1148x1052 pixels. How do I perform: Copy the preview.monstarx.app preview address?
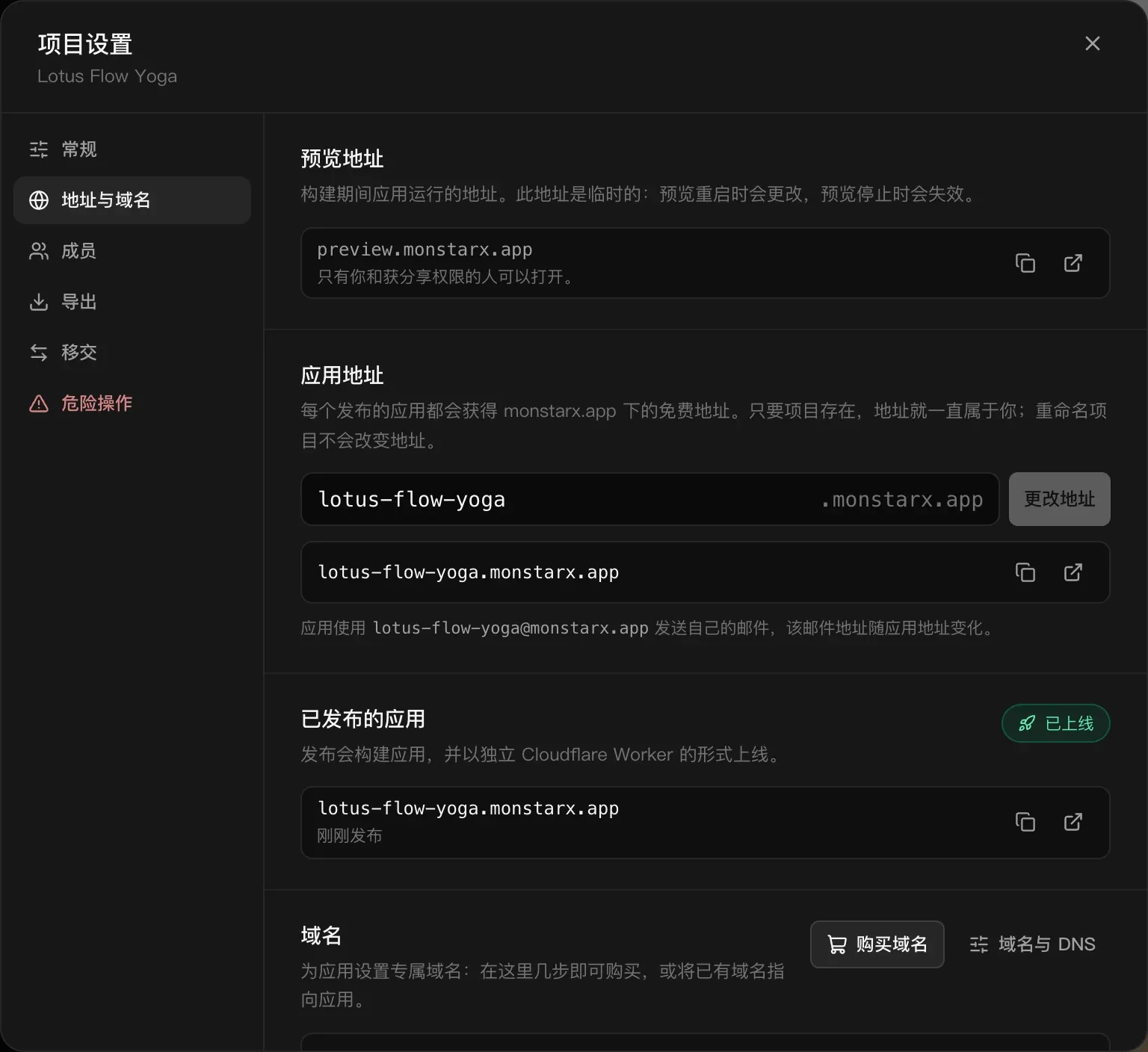1025,263
